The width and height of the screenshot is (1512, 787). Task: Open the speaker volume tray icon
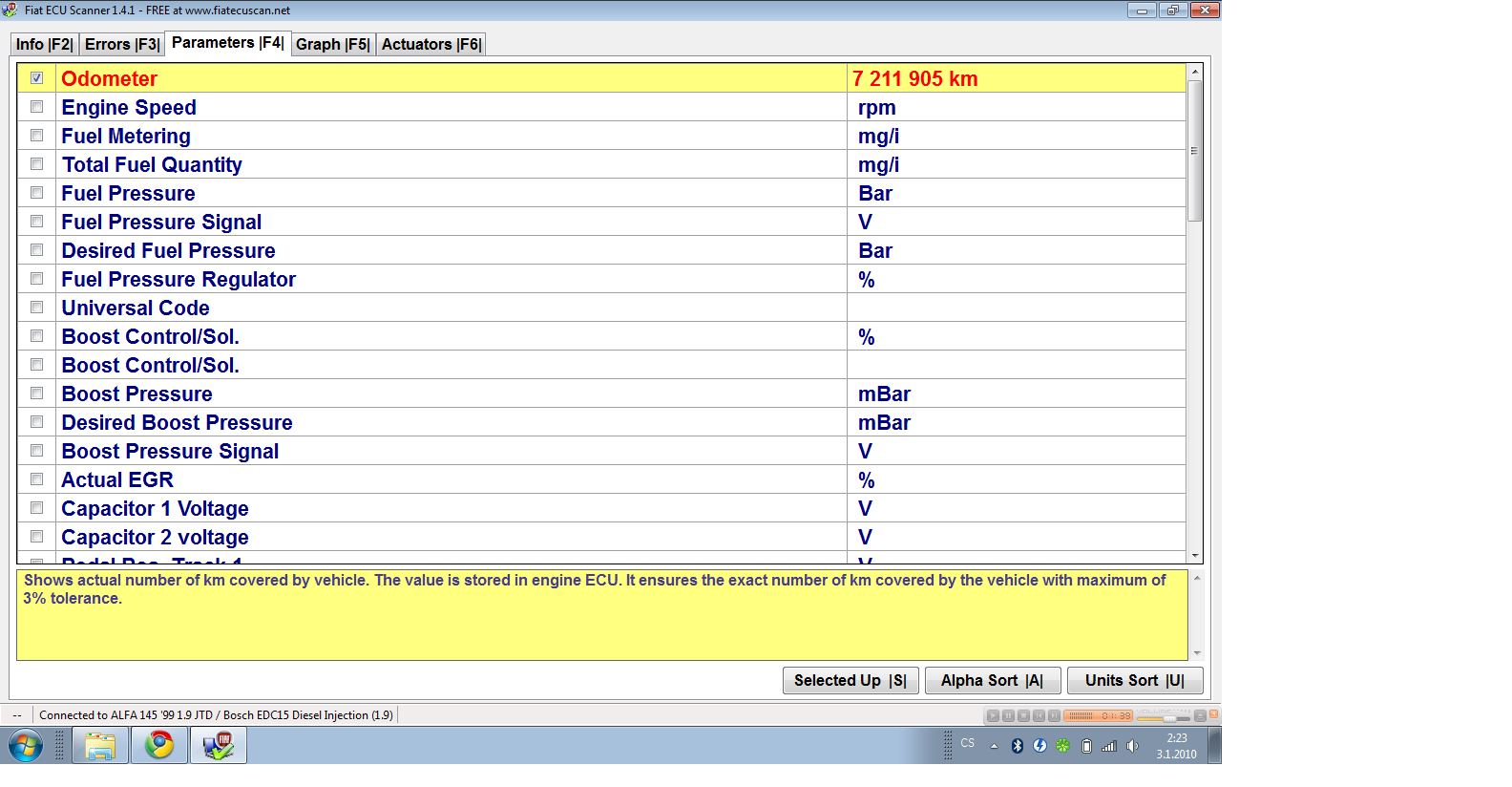point(1132,746)
